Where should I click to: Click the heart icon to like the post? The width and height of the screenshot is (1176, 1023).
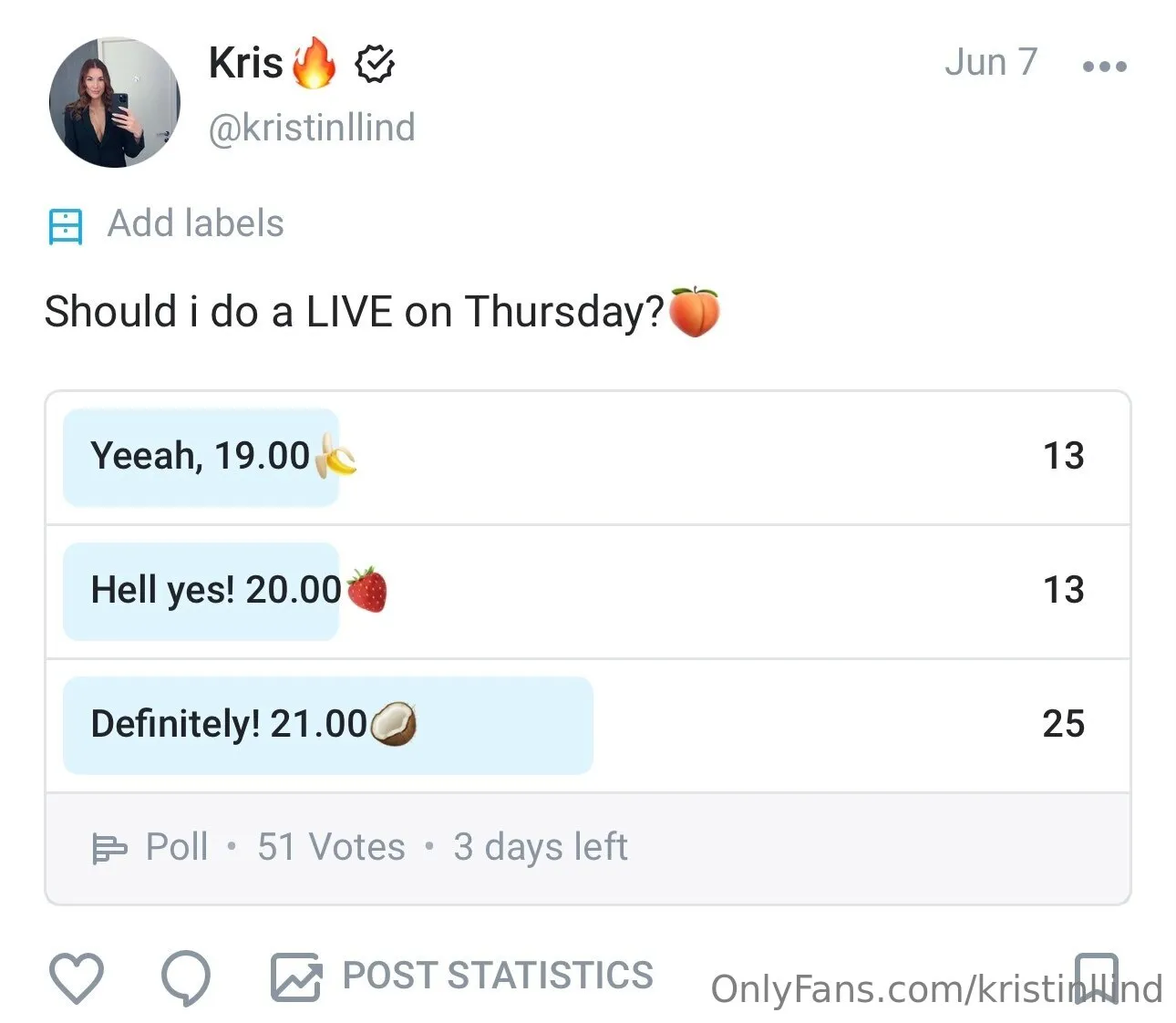click(77, 977)
